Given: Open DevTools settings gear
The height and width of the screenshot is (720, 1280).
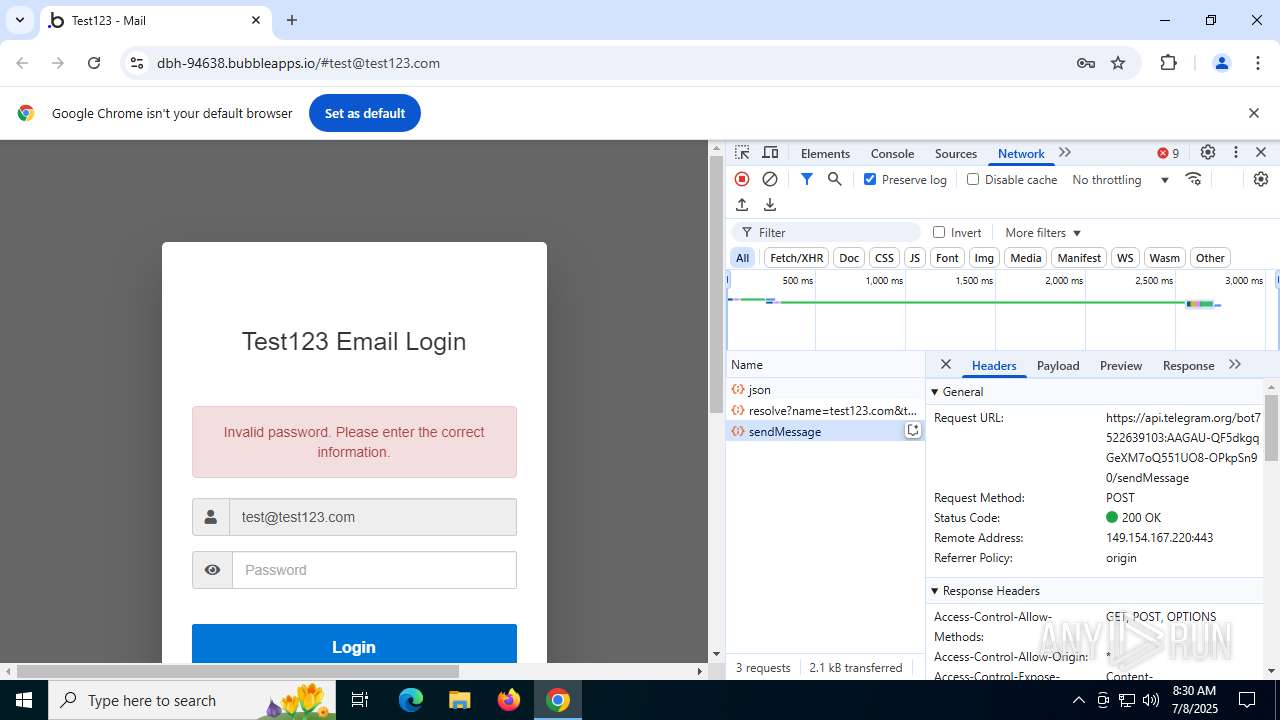Looking at the screenshot, I should tap(1208, 153).
